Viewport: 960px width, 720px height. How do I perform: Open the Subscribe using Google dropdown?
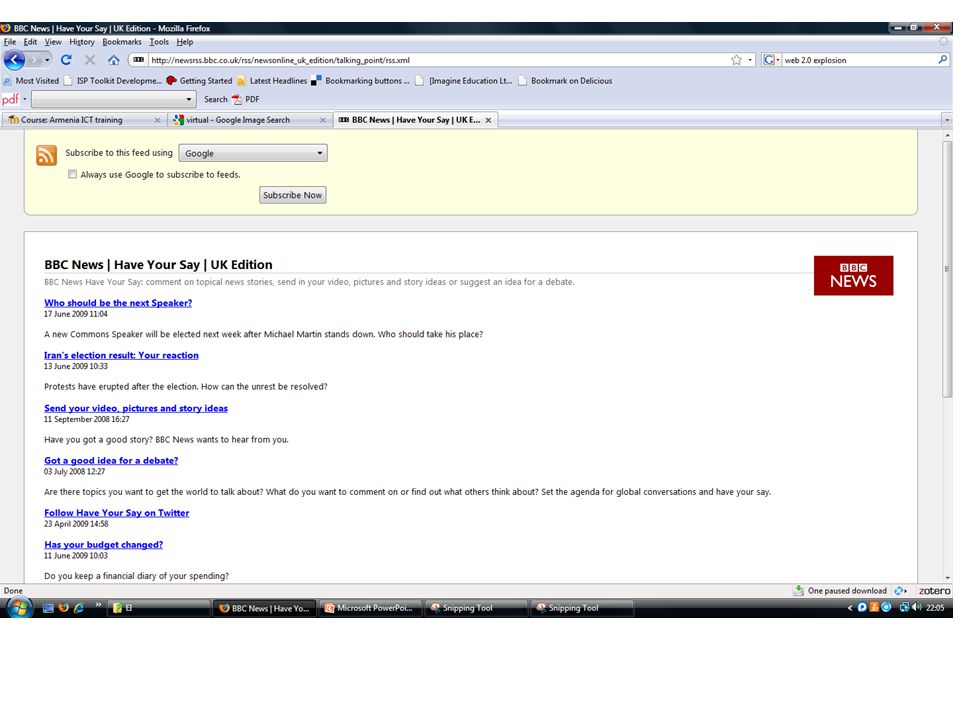tap(253, 153)
